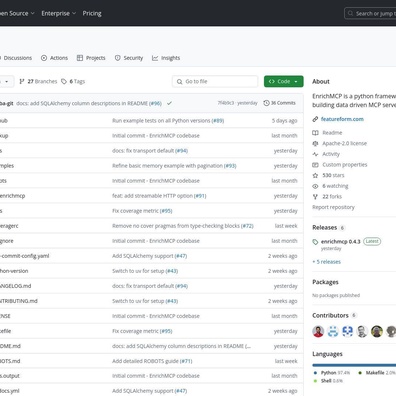Click the clock history icon beside Commits
396x396 pixels.
tap(266, 103)
